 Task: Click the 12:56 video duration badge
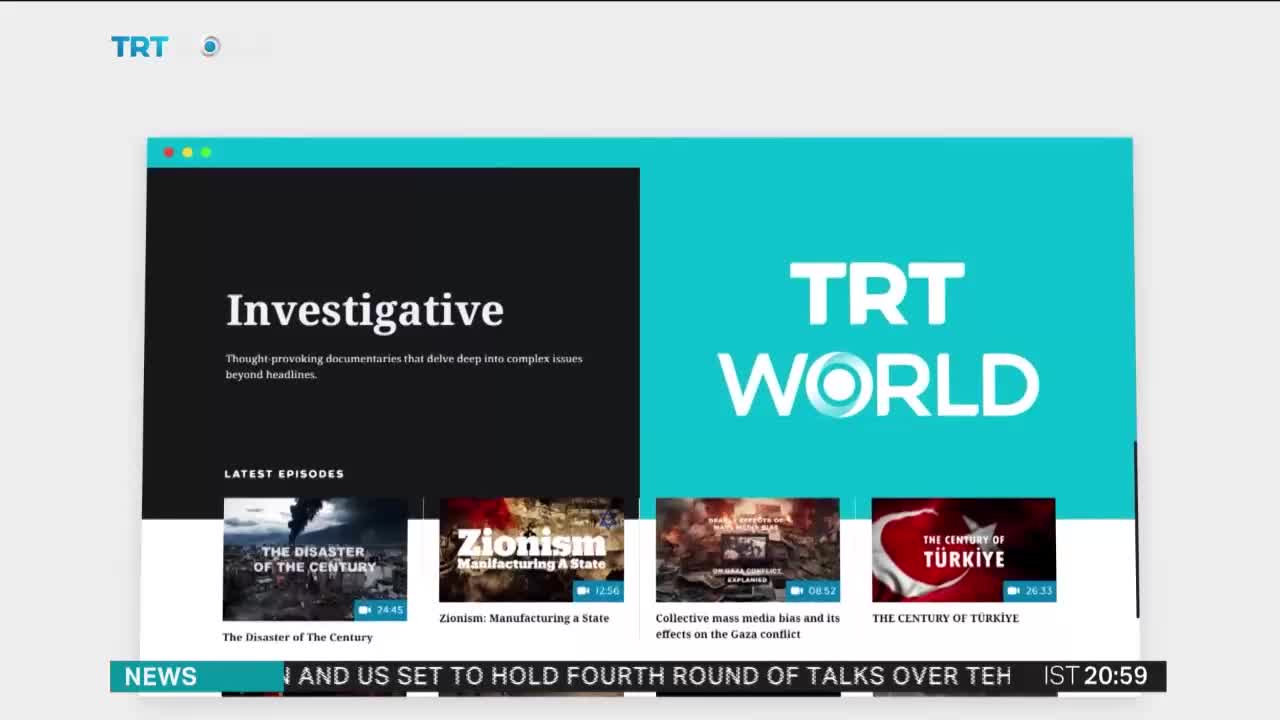pyautogui.click(x=598, y=591)
